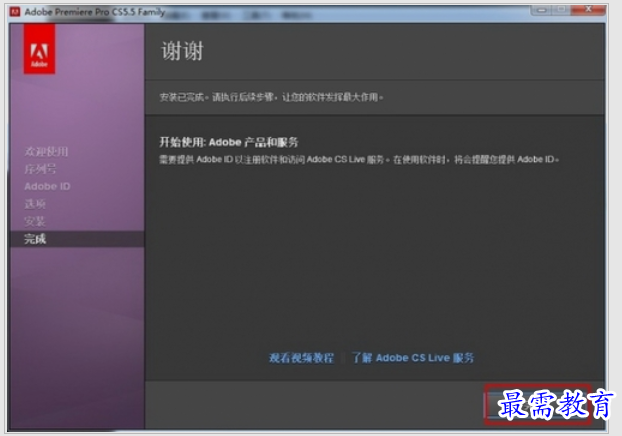Screen dimensions: 622x436
Task: Select the 序列号 step in sidebar
Action: (x=40, y=169)
